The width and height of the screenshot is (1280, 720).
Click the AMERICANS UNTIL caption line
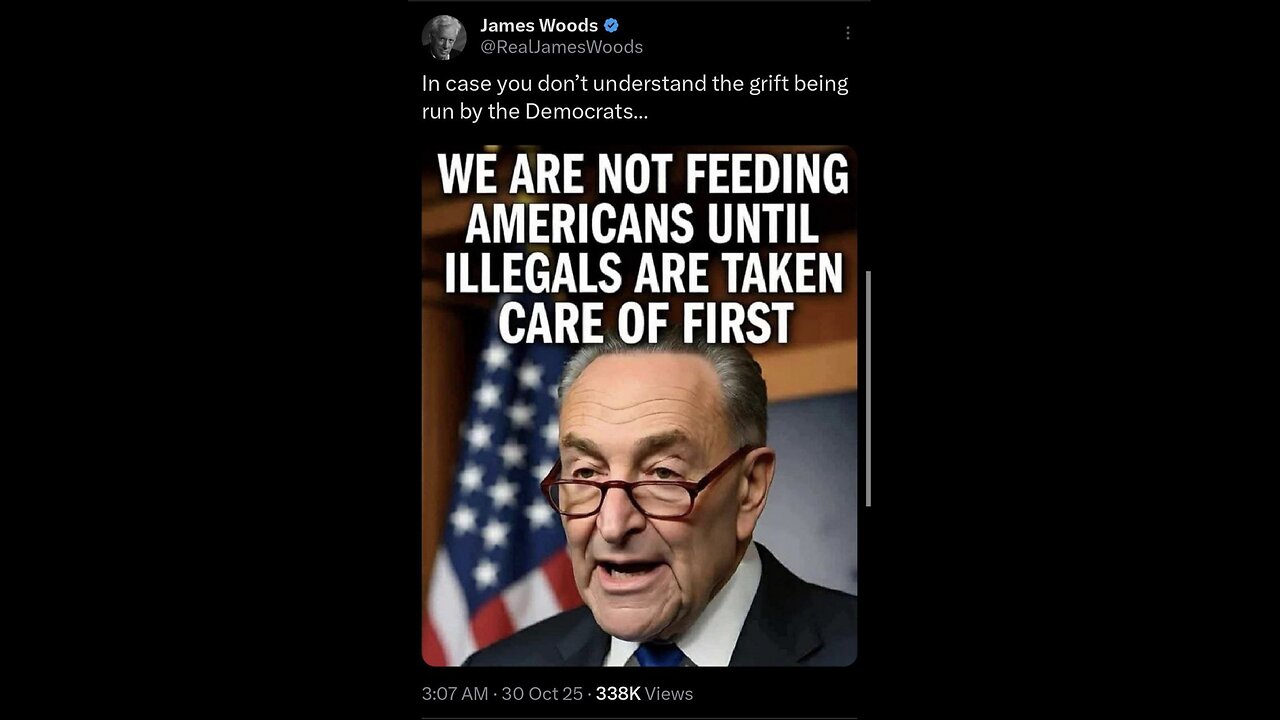[643, 225]
